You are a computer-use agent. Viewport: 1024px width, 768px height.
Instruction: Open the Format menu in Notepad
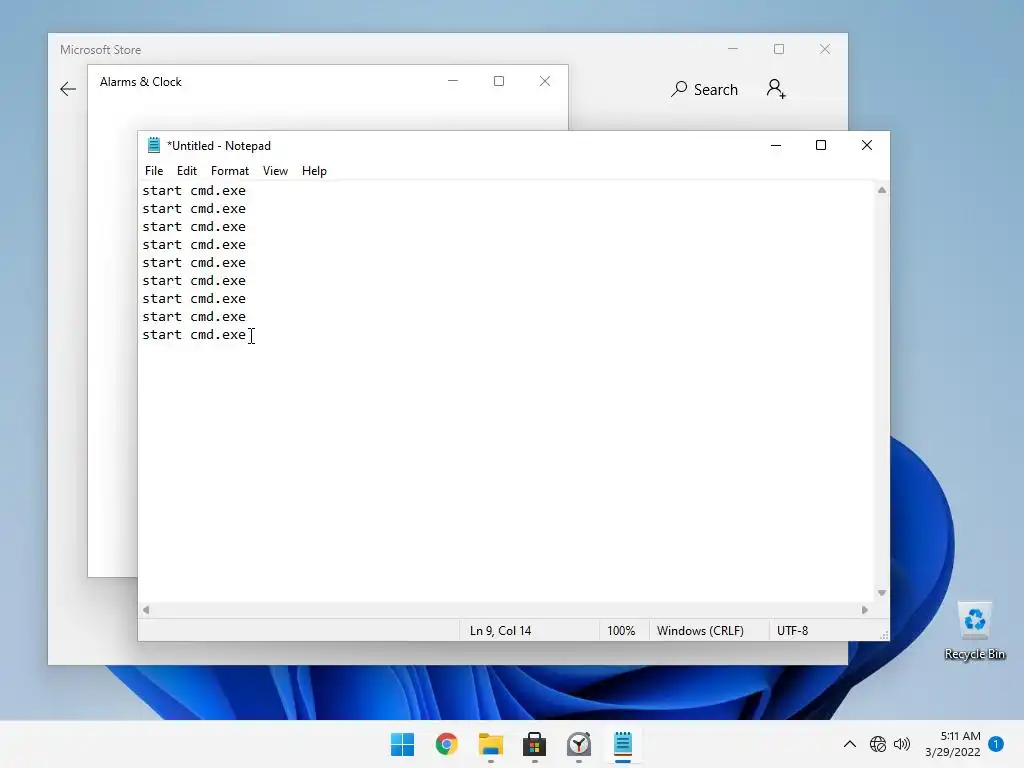coord(230,171)
